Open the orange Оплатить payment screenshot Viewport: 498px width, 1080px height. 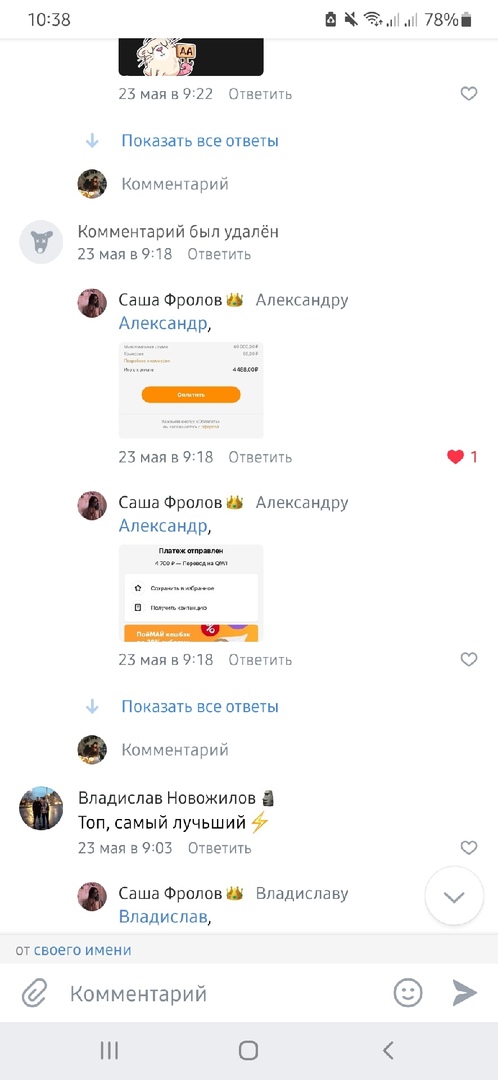(191, 390)
